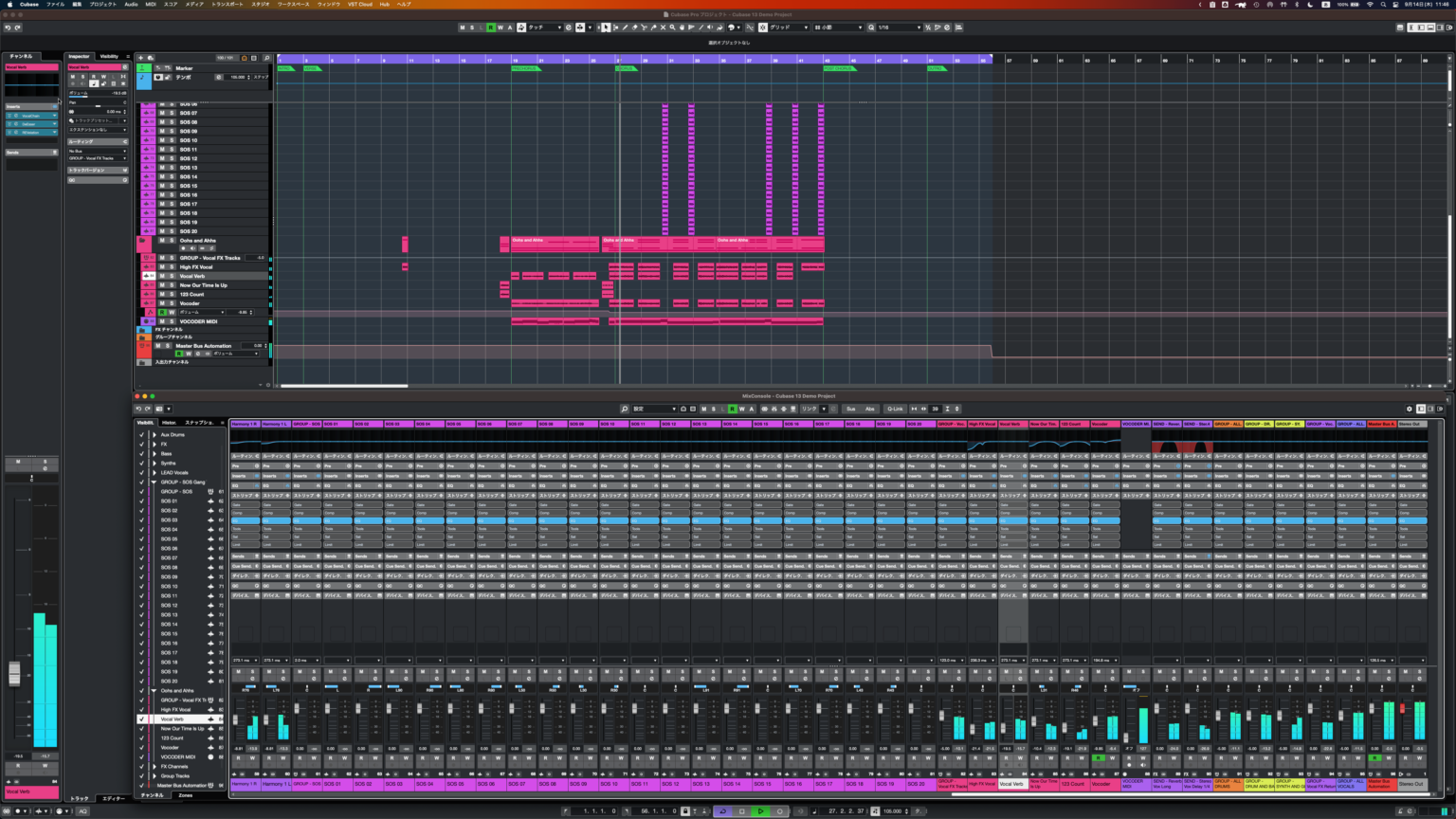Select the Object Selection arrow tool
The height and width of the screenshot is (819, 1456).
coord(605,28)
